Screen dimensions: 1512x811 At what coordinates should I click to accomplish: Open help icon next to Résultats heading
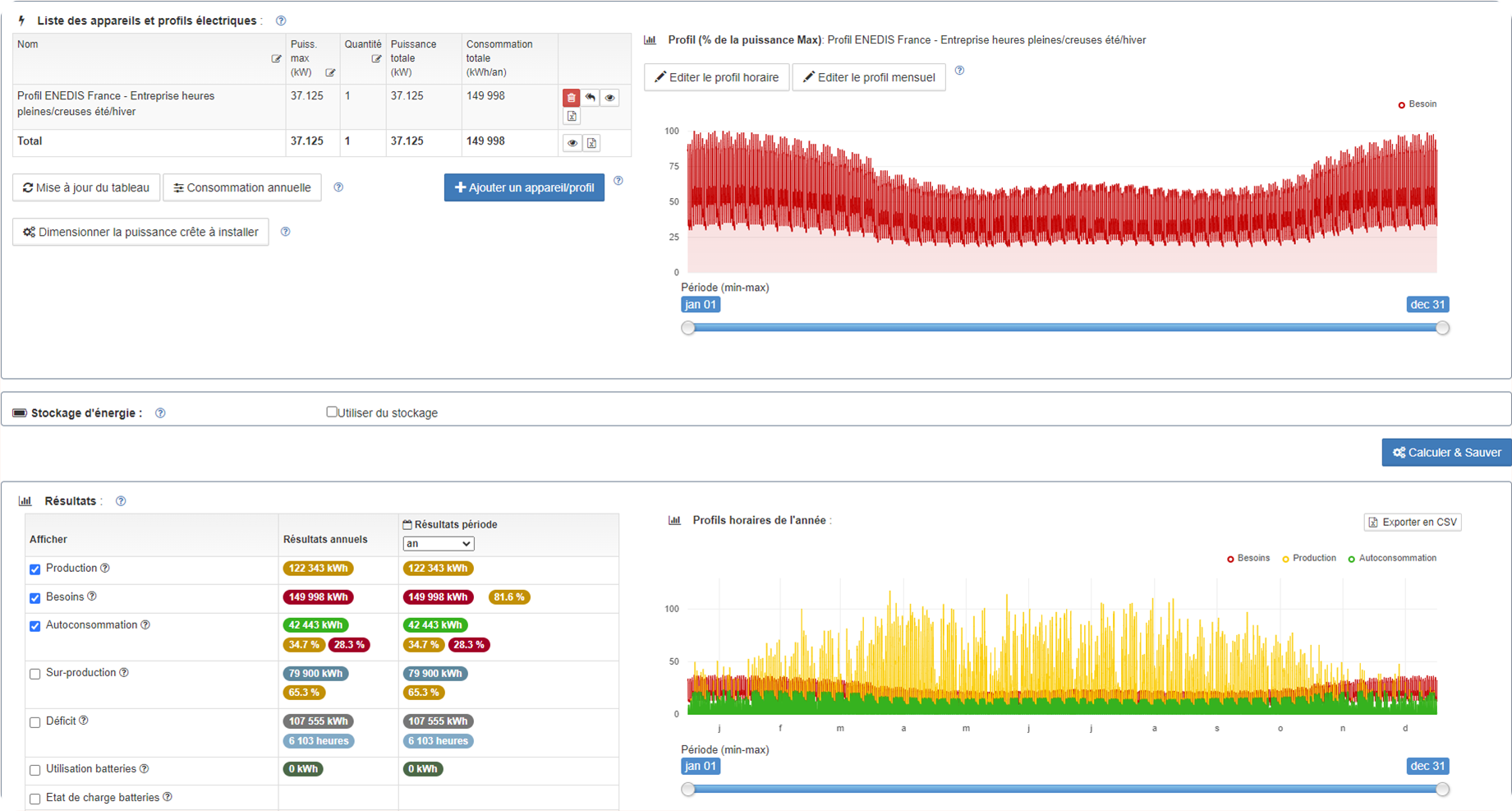pyautogui.click(x=121, y=501)
